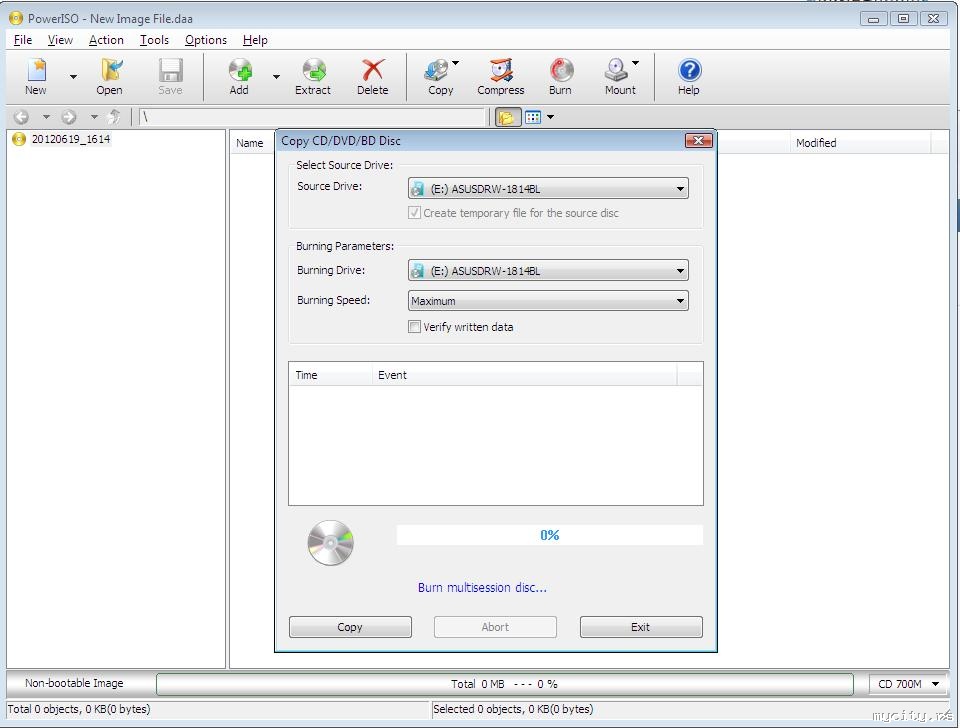
Task: Click the Burn multisession disc link
Action: 482,587
